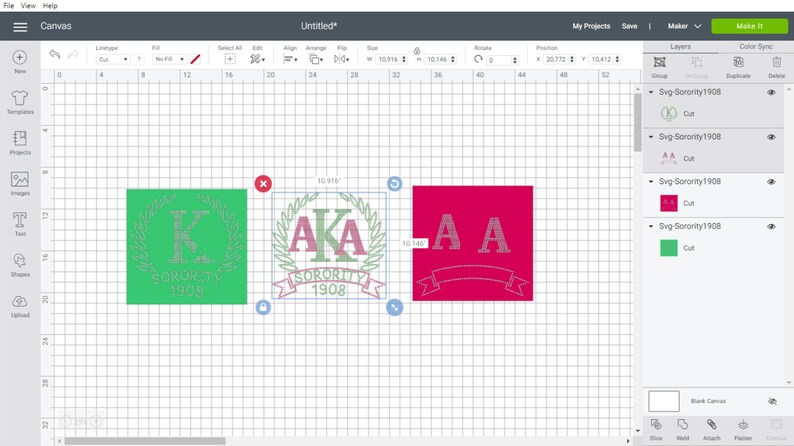Select the green K sorority design on the canvas
The image size is (794, 446).
click(x=187, y=247)
